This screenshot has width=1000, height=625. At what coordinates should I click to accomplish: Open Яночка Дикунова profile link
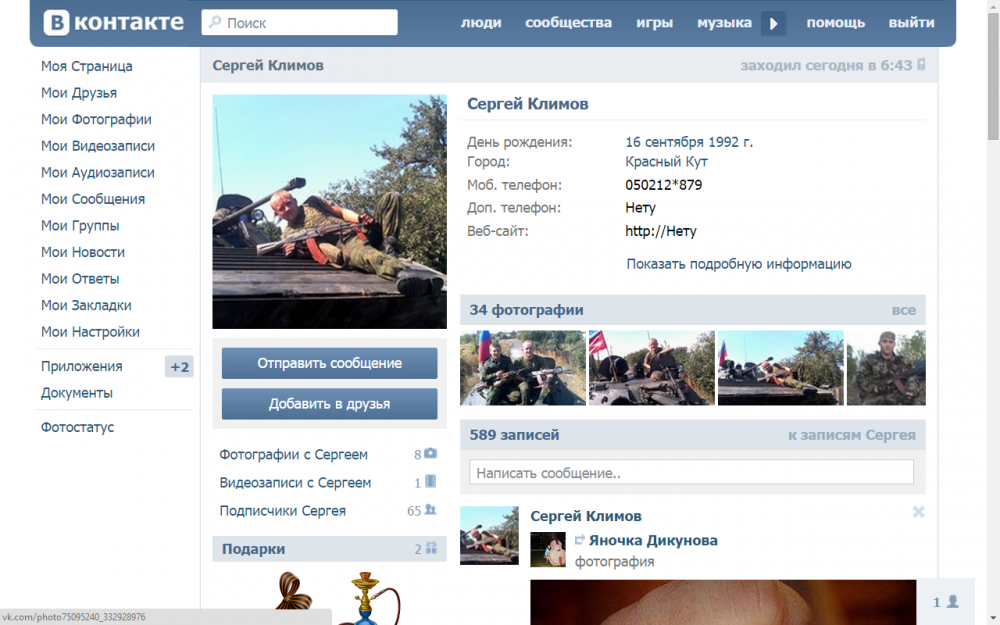point(653,540)
